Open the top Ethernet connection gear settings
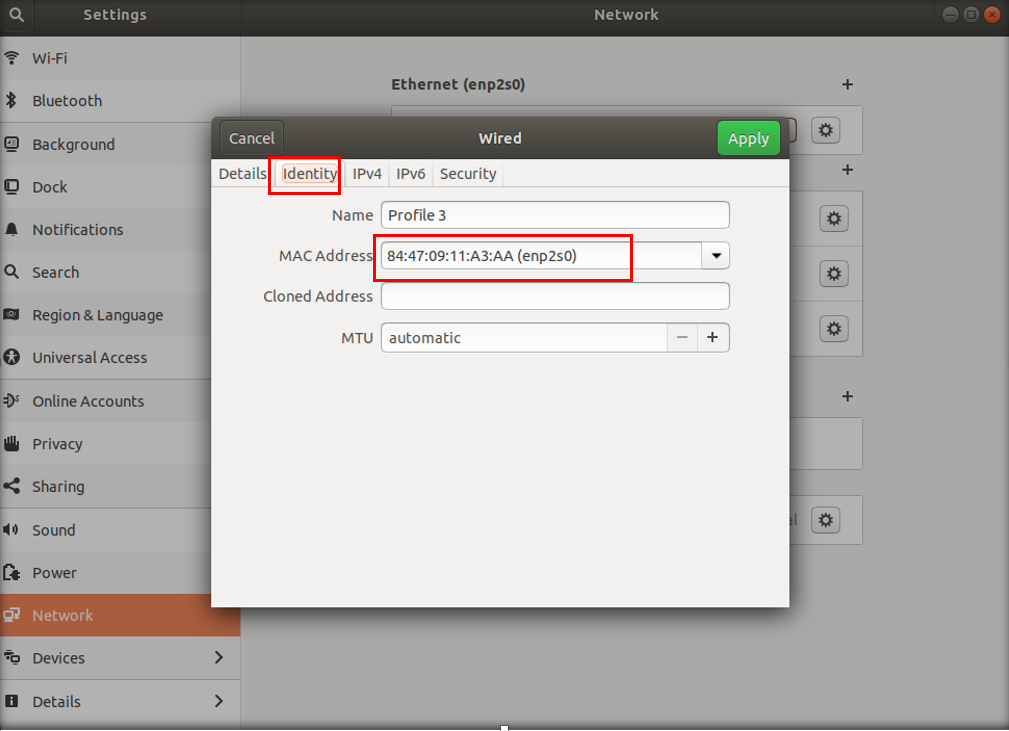 click(826, 131)
